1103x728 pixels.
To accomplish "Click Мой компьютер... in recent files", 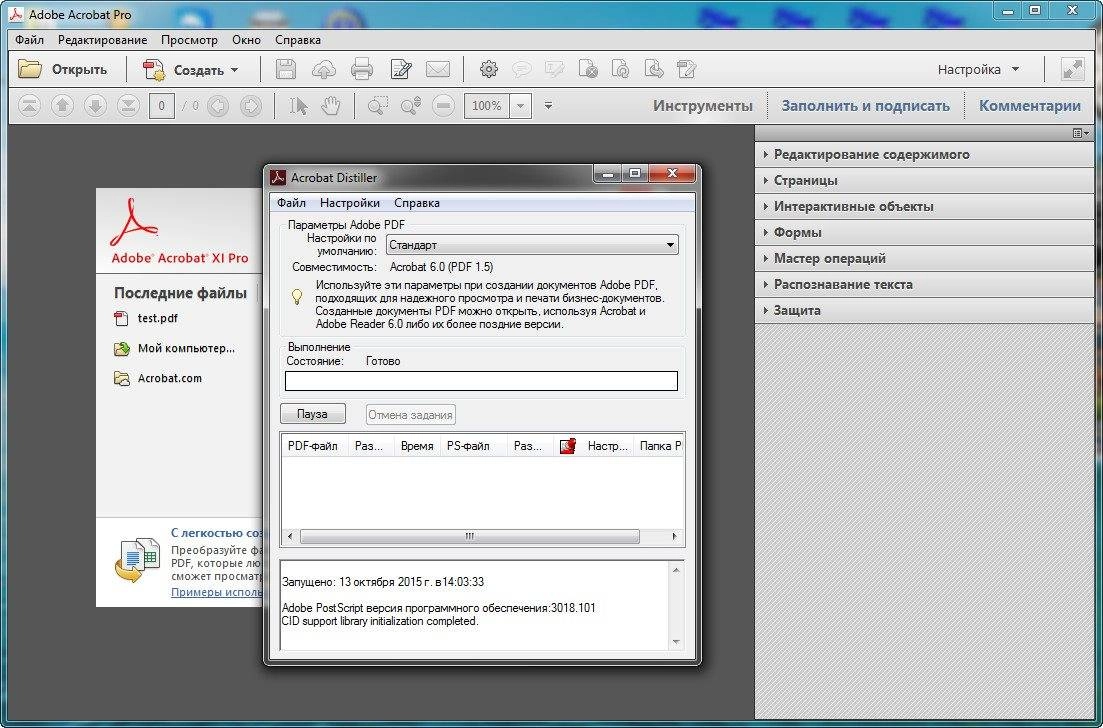I will [x=174, y=348].
